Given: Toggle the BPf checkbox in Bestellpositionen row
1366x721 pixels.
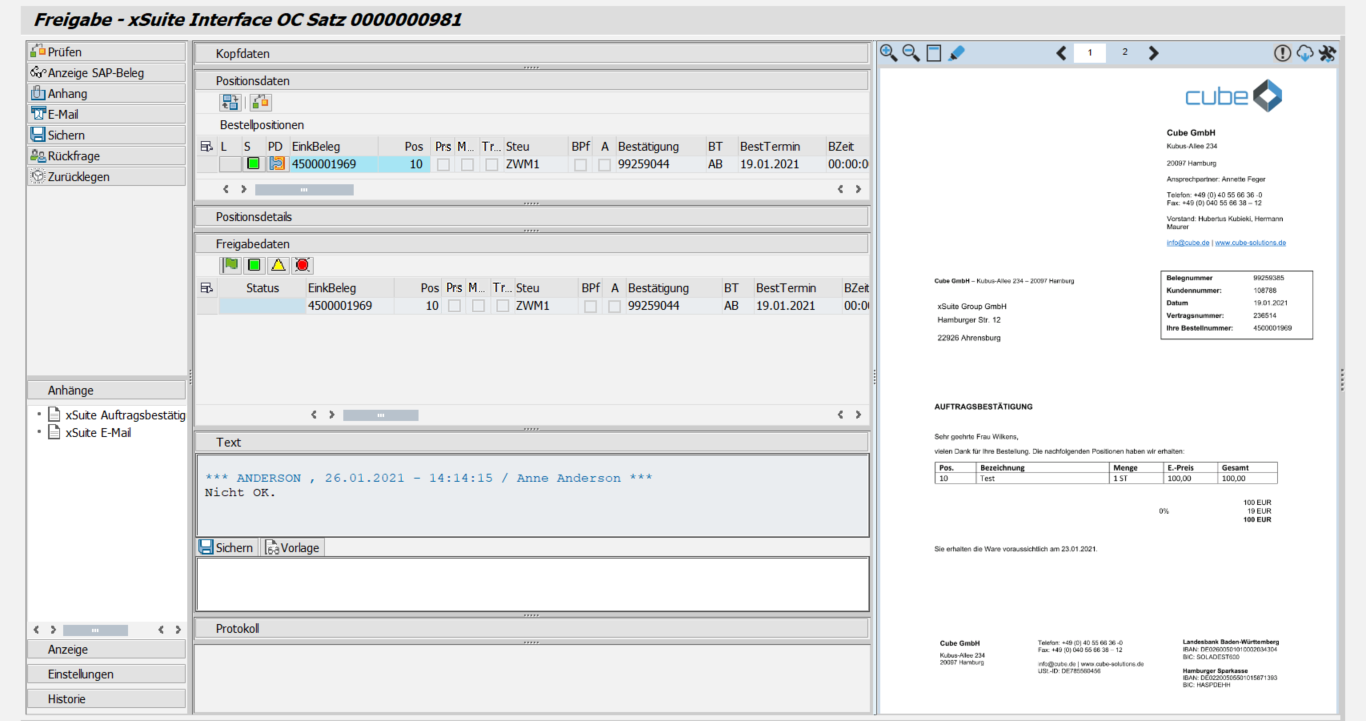Looking at the screenshot, I should 580,165.
